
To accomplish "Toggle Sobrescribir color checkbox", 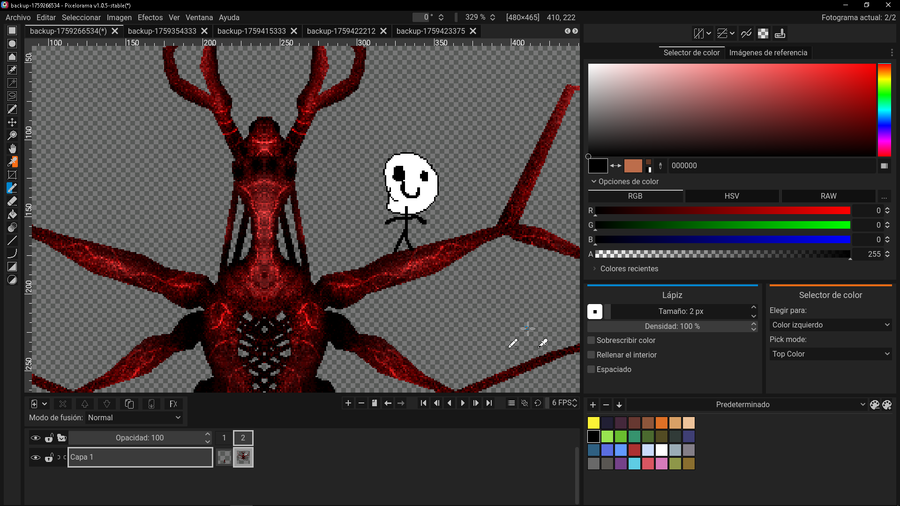I will click(591, 340).
